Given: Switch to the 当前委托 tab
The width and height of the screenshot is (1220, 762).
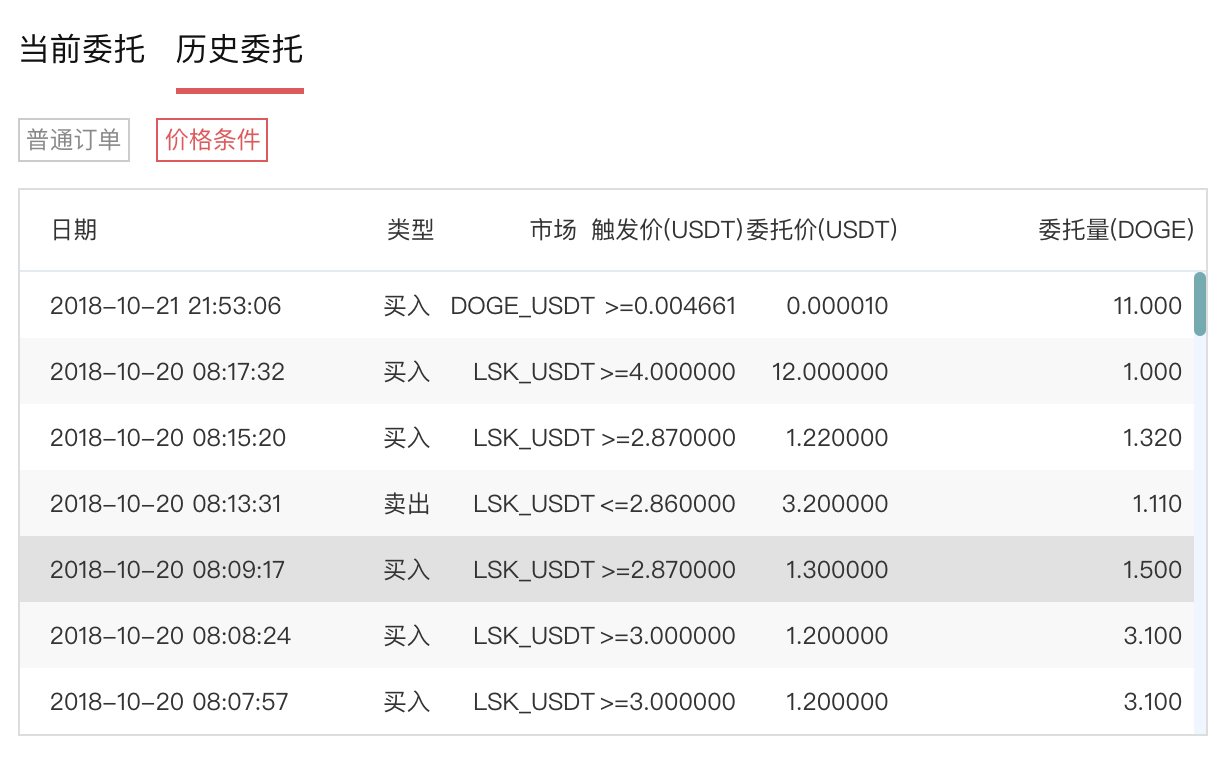Looking at the screenshot, I should (82, 49).
